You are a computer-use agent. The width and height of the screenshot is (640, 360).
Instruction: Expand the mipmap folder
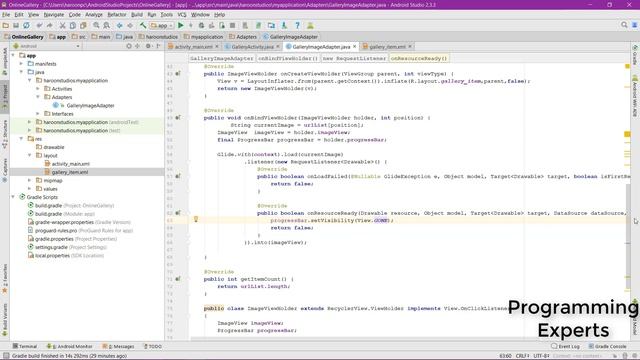(30, 180)
